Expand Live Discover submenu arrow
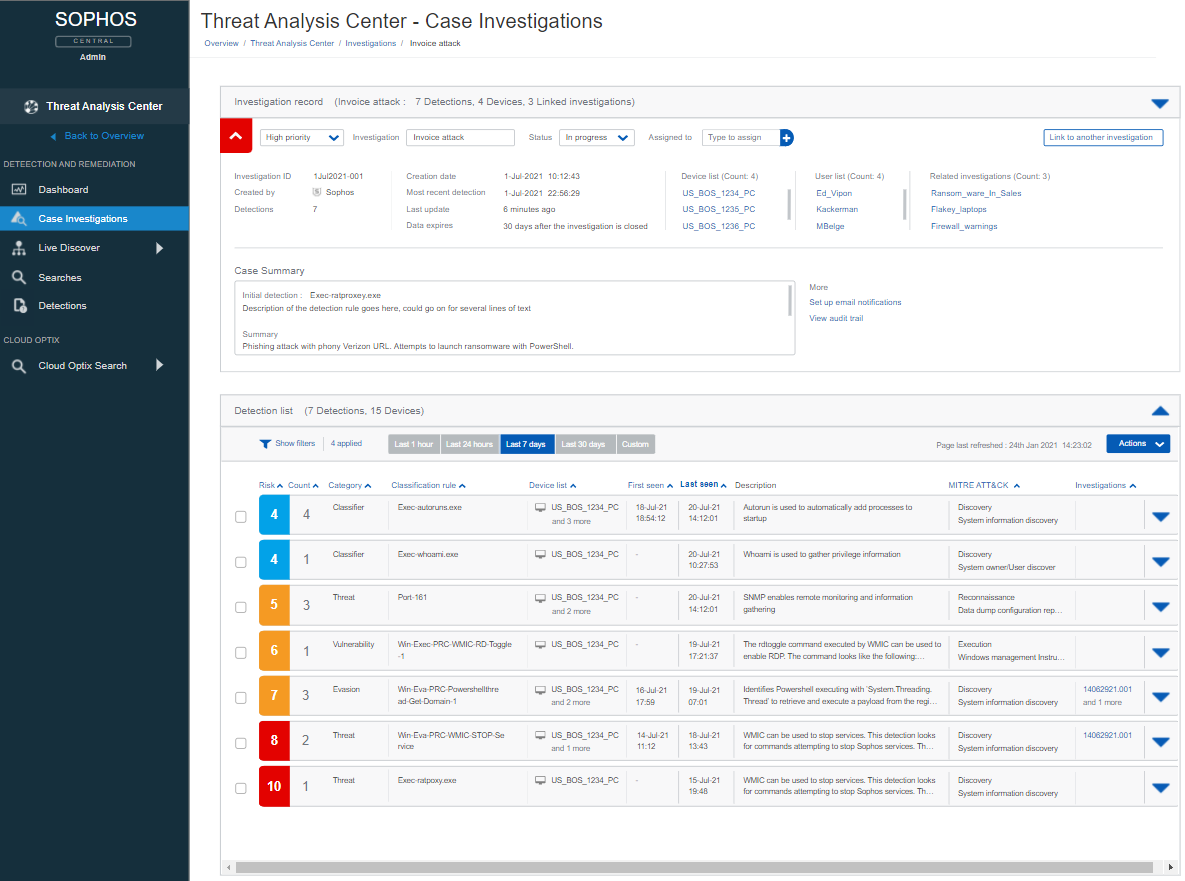The width and height of the screenshot is (1185, 881). click(159, 248)
